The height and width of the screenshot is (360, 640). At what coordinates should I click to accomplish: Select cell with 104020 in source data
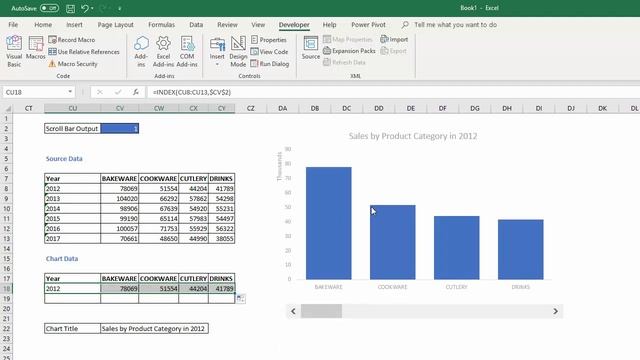click(120, 199)
